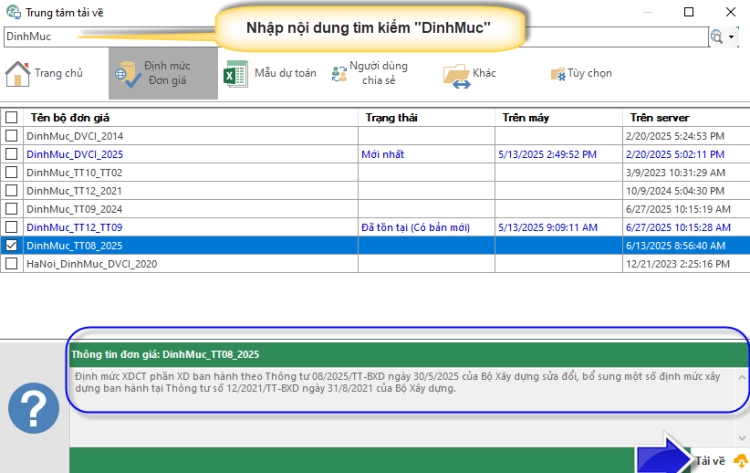
Task: Click local date 5/13/2025 9:09:11 AM
Action: [548, 227]
